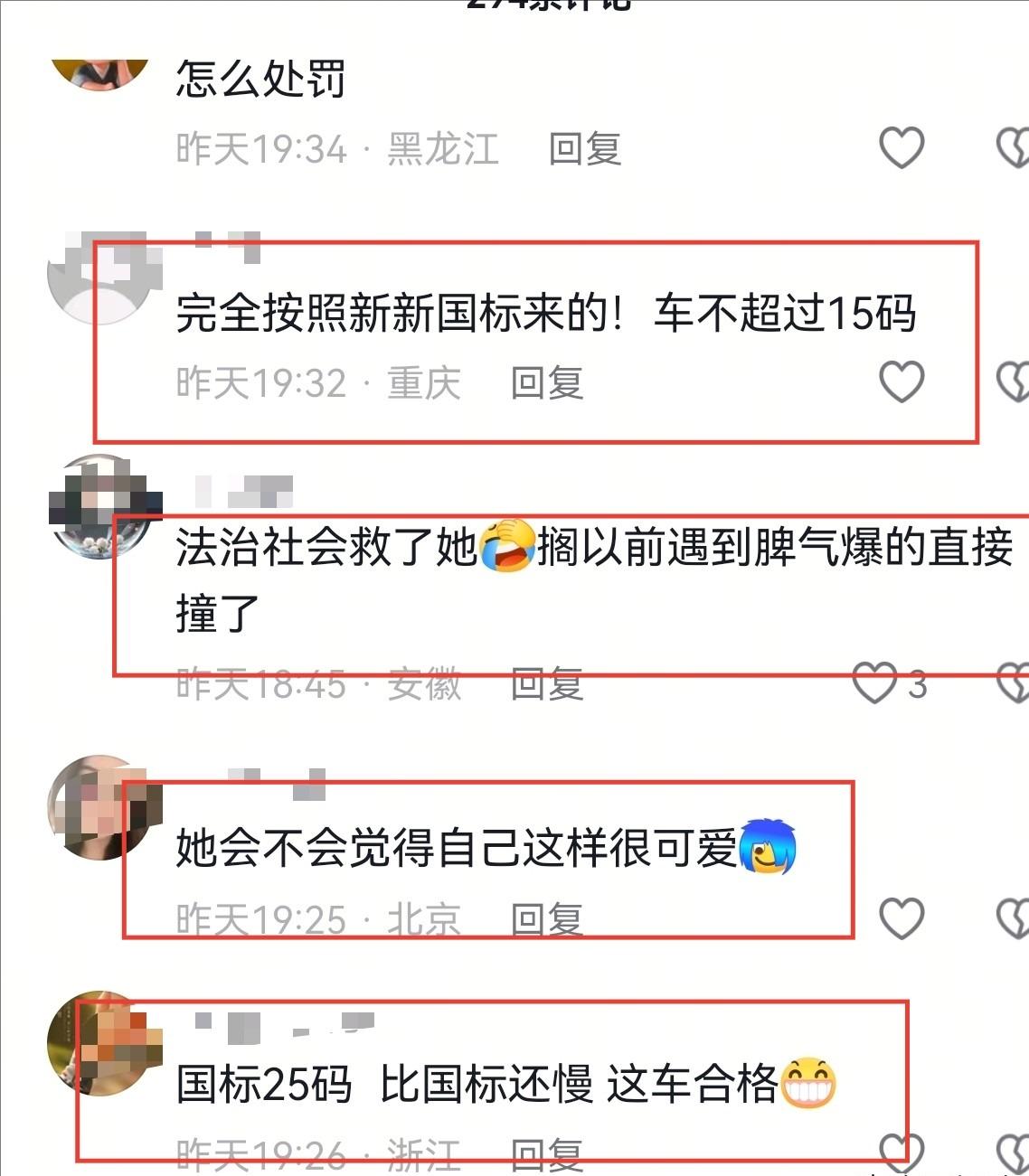
Task: Like the 北京 comment about 很可爱
Action: click(x=902, y=918)
